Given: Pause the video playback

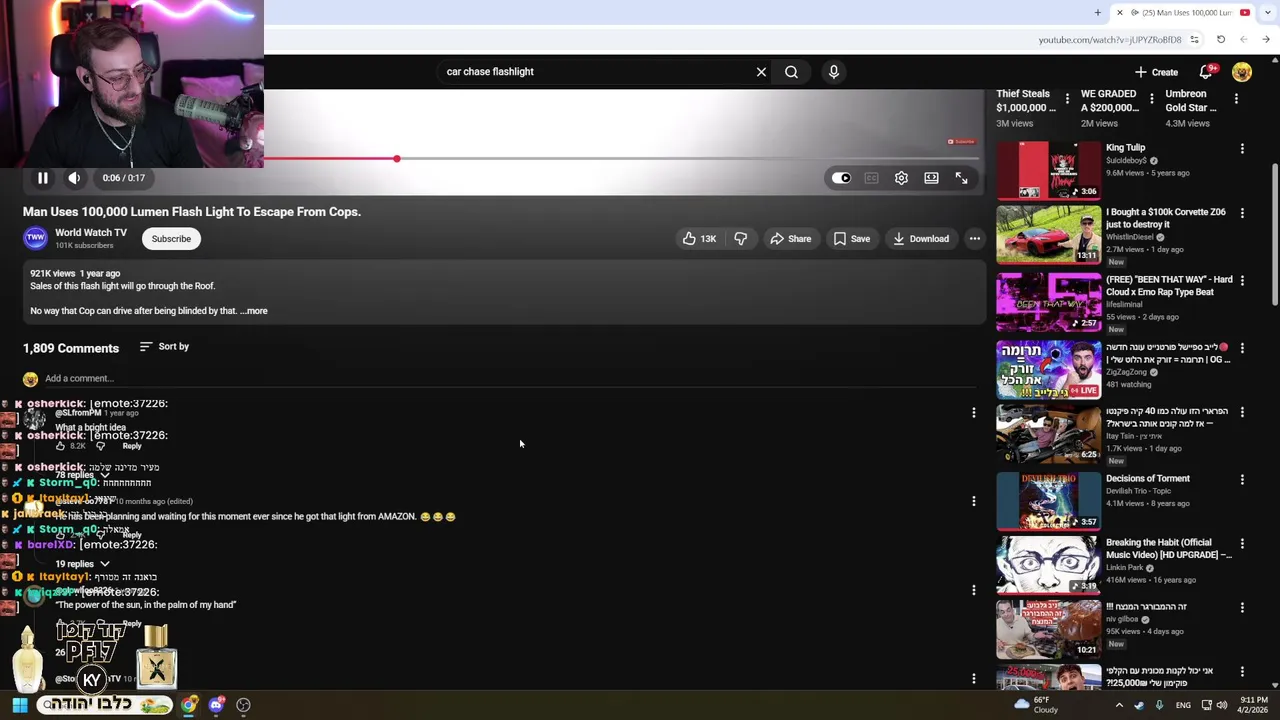Looking at the screenshot, I should pyautogui.click(x=43, y=178).
